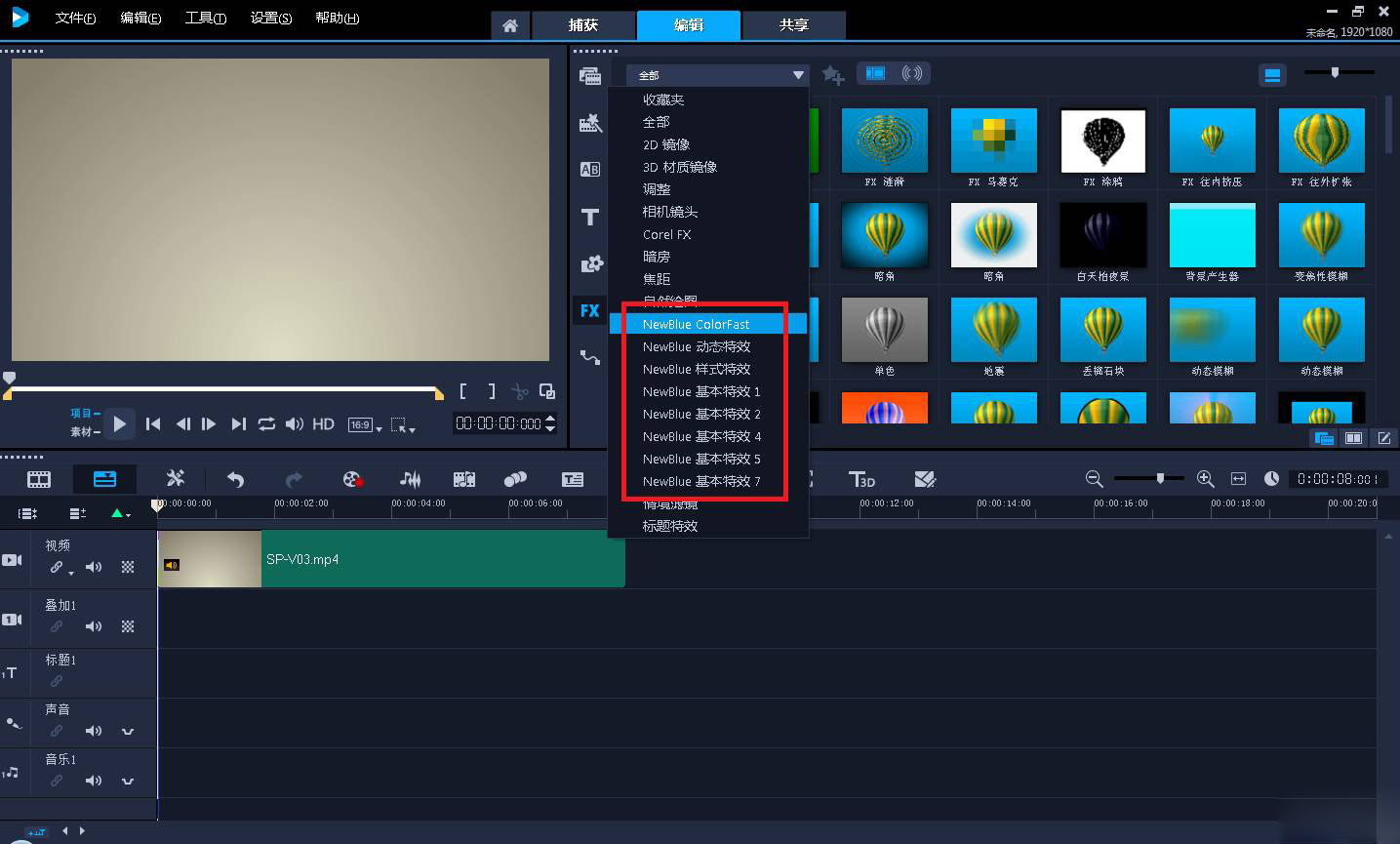Select the SP-V03.mp4 clip on timeline
Screen dimensions: 1400x844
[391, 559]
